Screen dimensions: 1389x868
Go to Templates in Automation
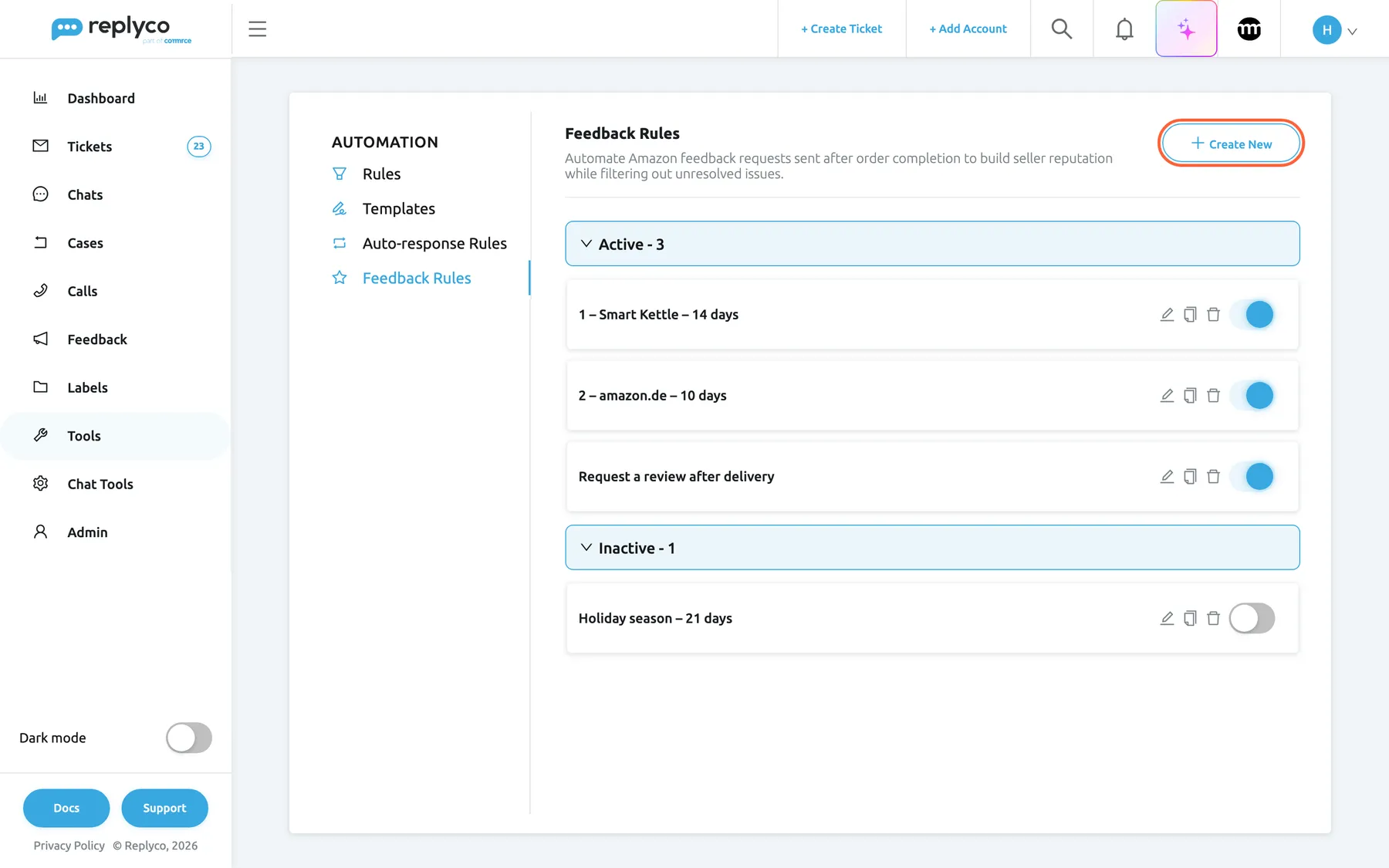point(398,209)
